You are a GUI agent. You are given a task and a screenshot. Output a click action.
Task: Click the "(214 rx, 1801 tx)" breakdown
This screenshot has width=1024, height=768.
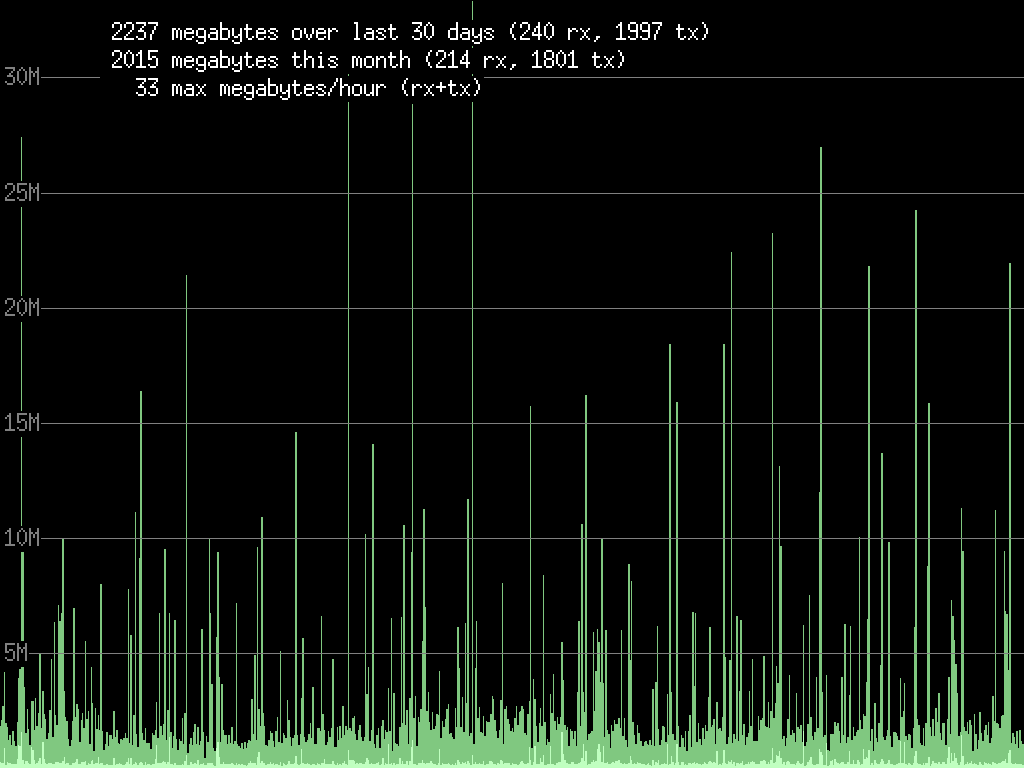525,61
